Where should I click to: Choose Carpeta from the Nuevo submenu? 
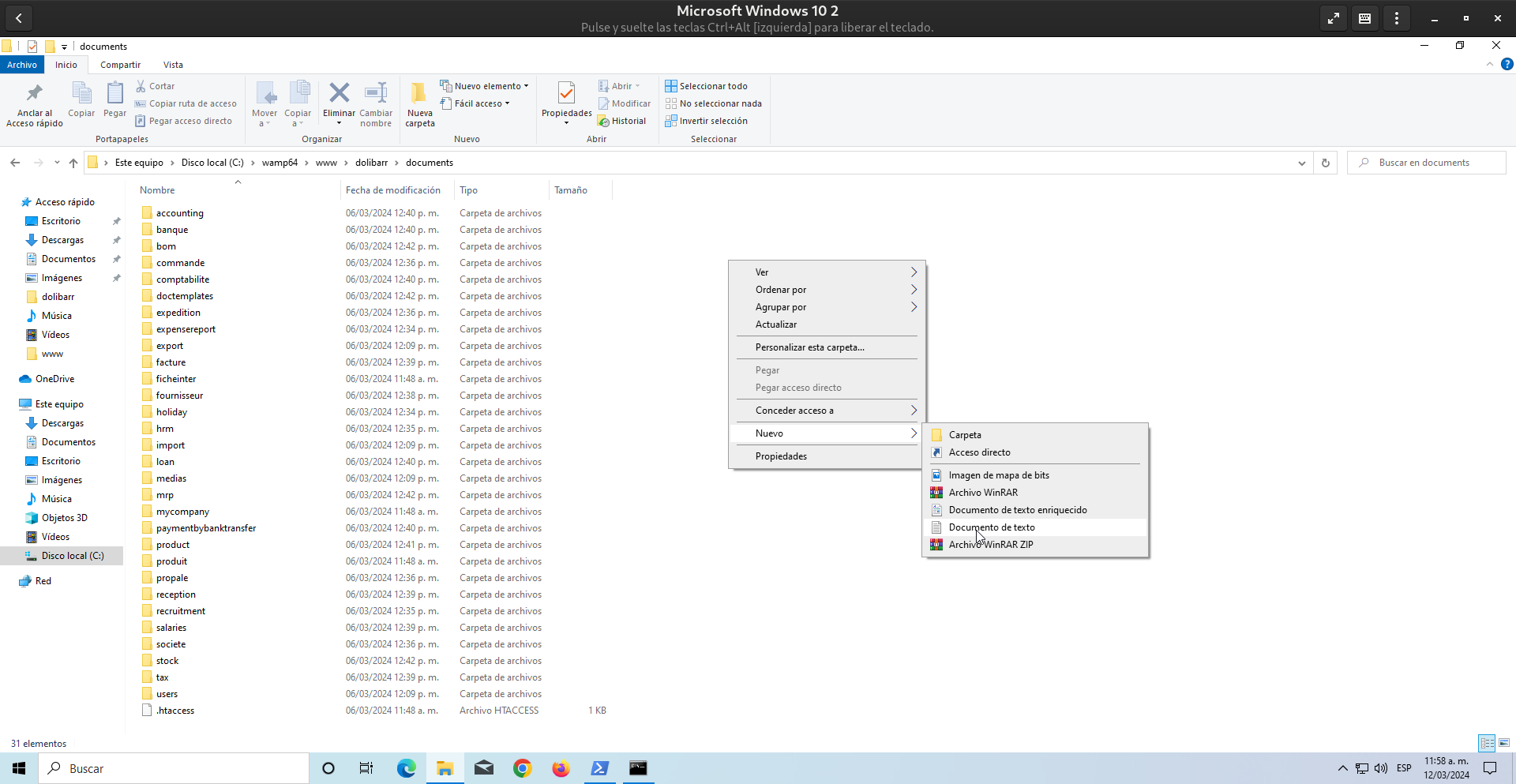(965, 435)
